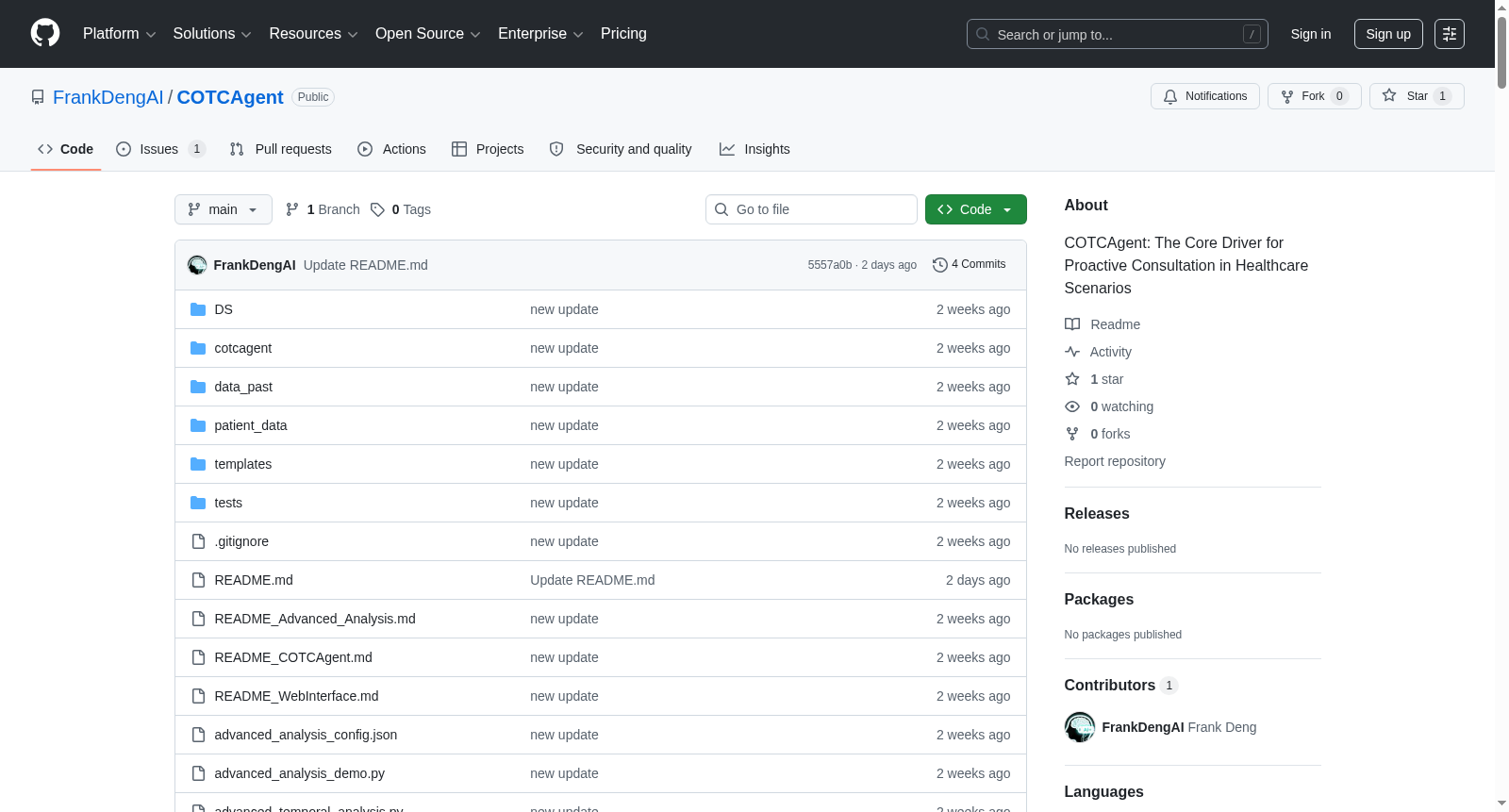
Task: Click the Go to file input
Action: click(811, 209)
